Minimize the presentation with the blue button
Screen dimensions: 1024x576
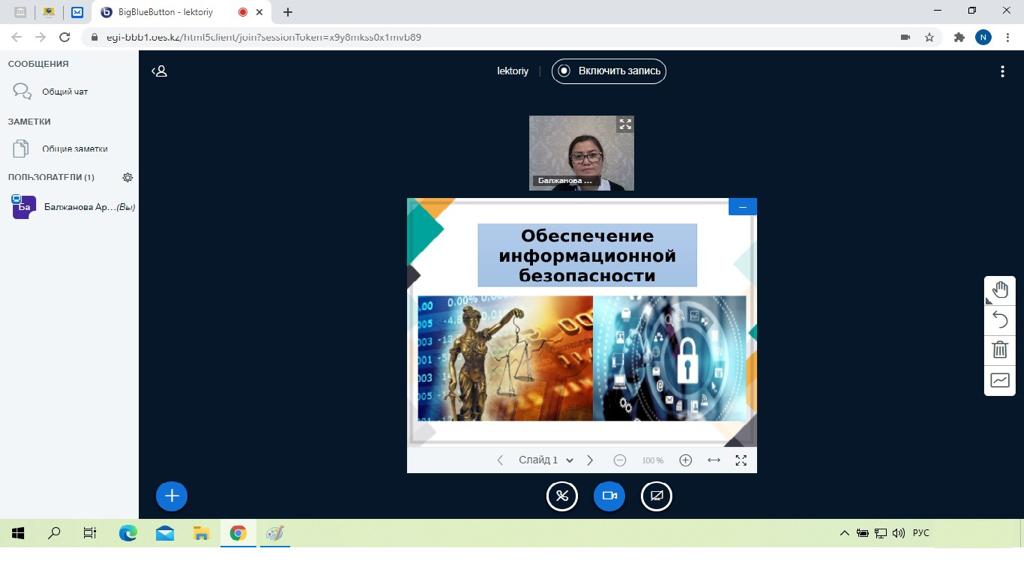742,206
